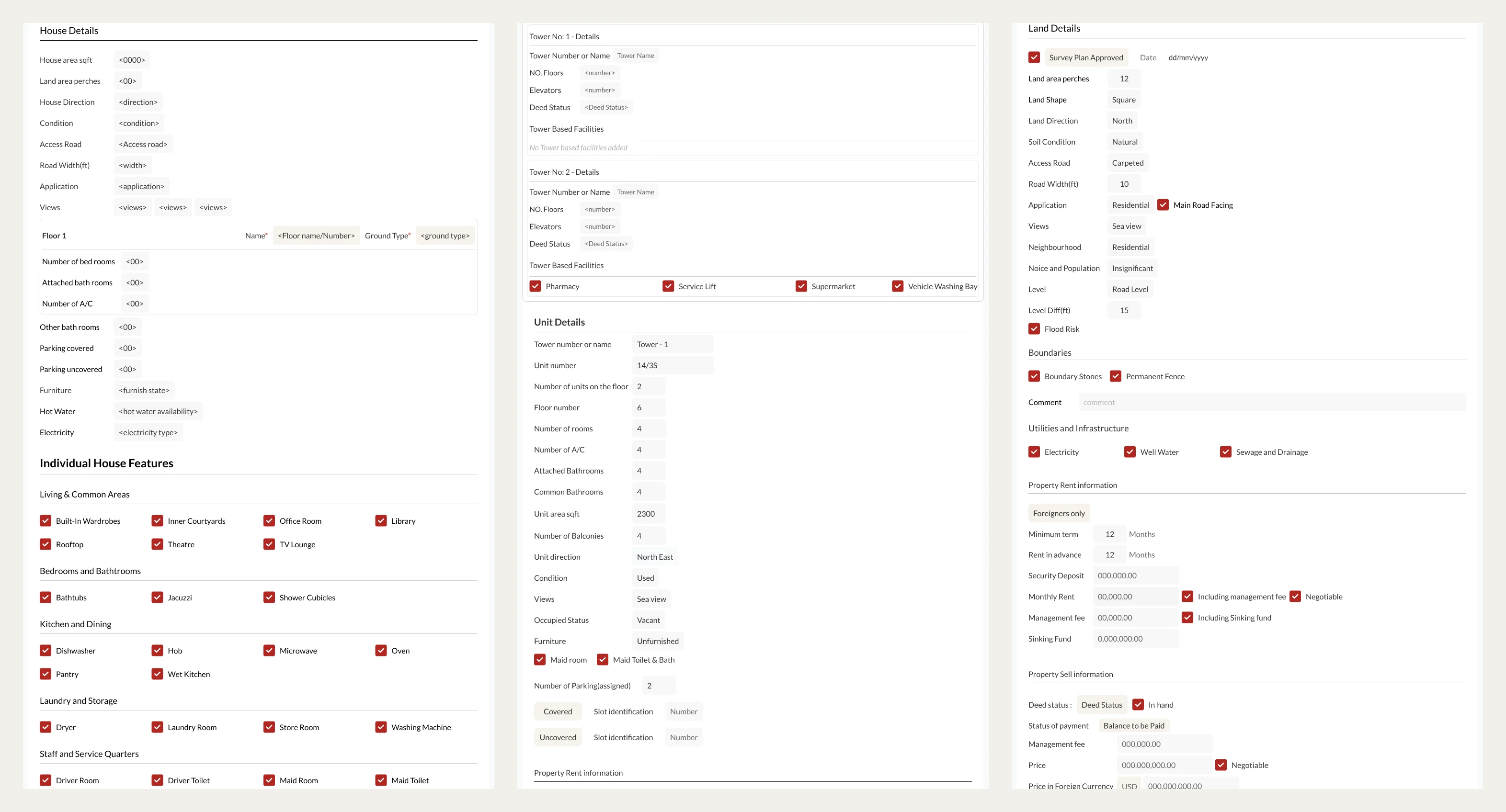Uncheck Well Water utility
Screen dimensions: 1506x812
click(1130, 452)
